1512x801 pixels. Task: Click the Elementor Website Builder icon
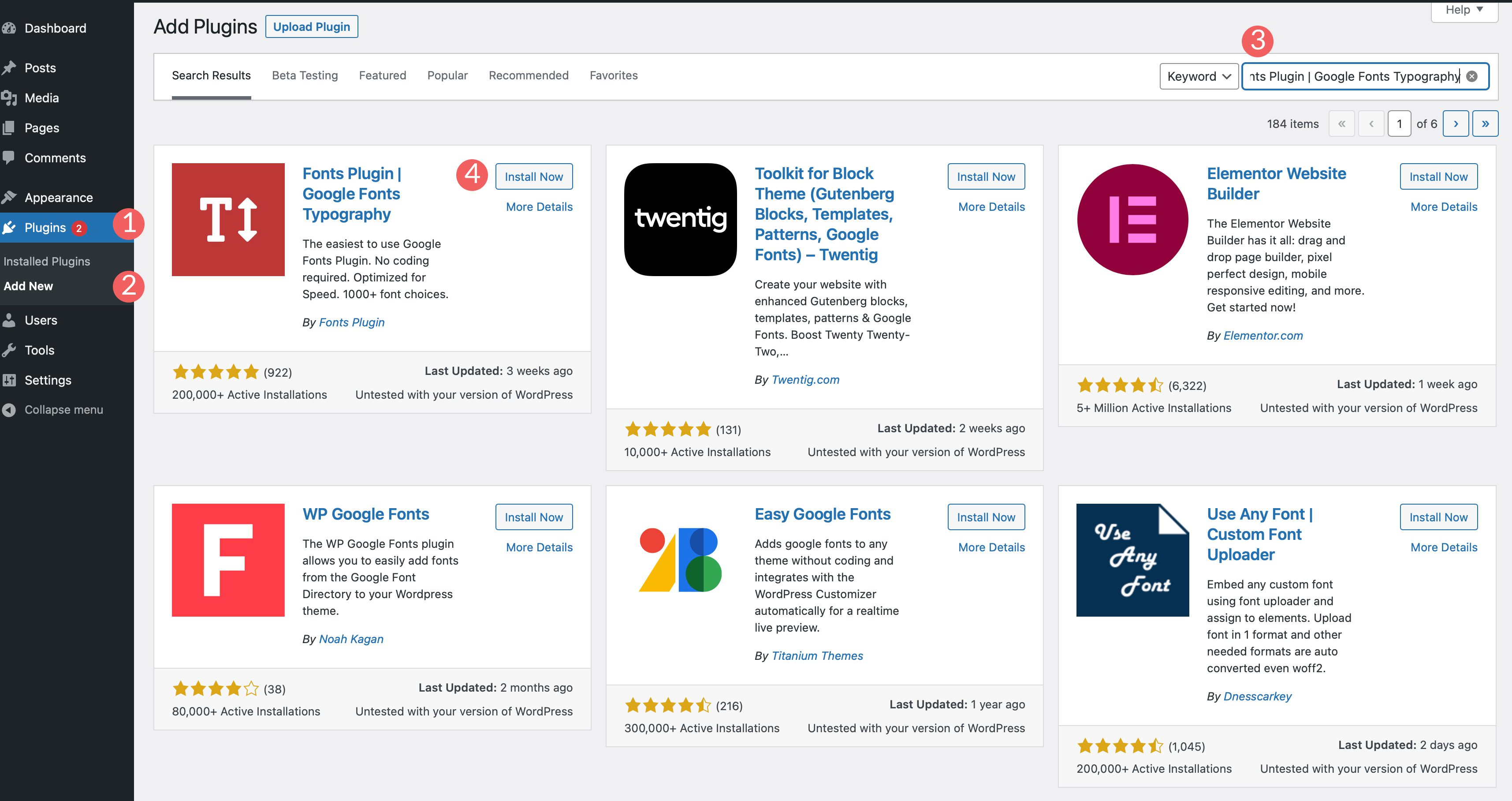1132,220
